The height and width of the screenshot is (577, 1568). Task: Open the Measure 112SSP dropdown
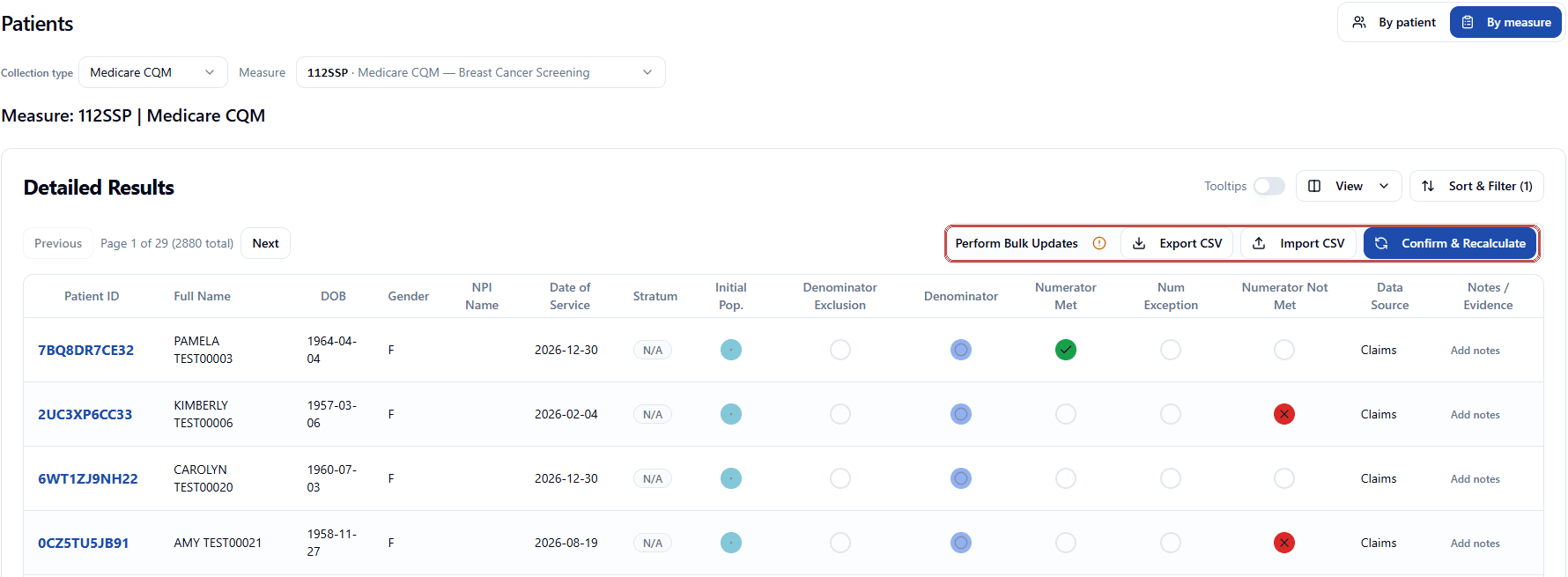pos(481,72)
